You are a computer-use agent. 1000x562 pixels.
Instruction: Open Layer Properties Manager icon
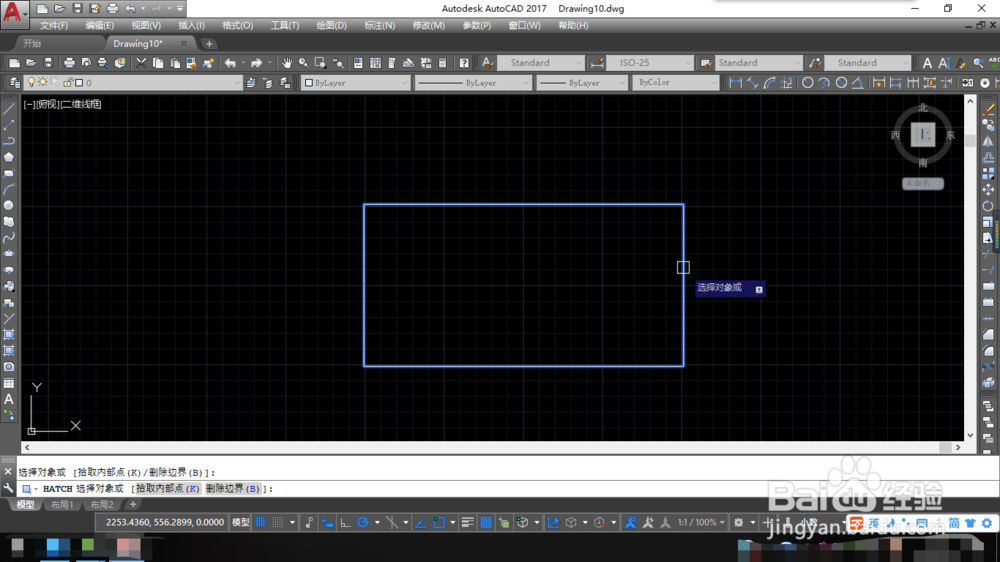tap(14, 83)
